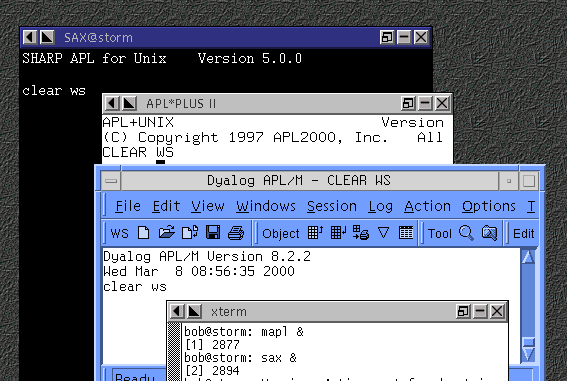The width and height of the screenshot is (567, 381).
Task: Click the Object print-grid icon
Action: [361, 232]
